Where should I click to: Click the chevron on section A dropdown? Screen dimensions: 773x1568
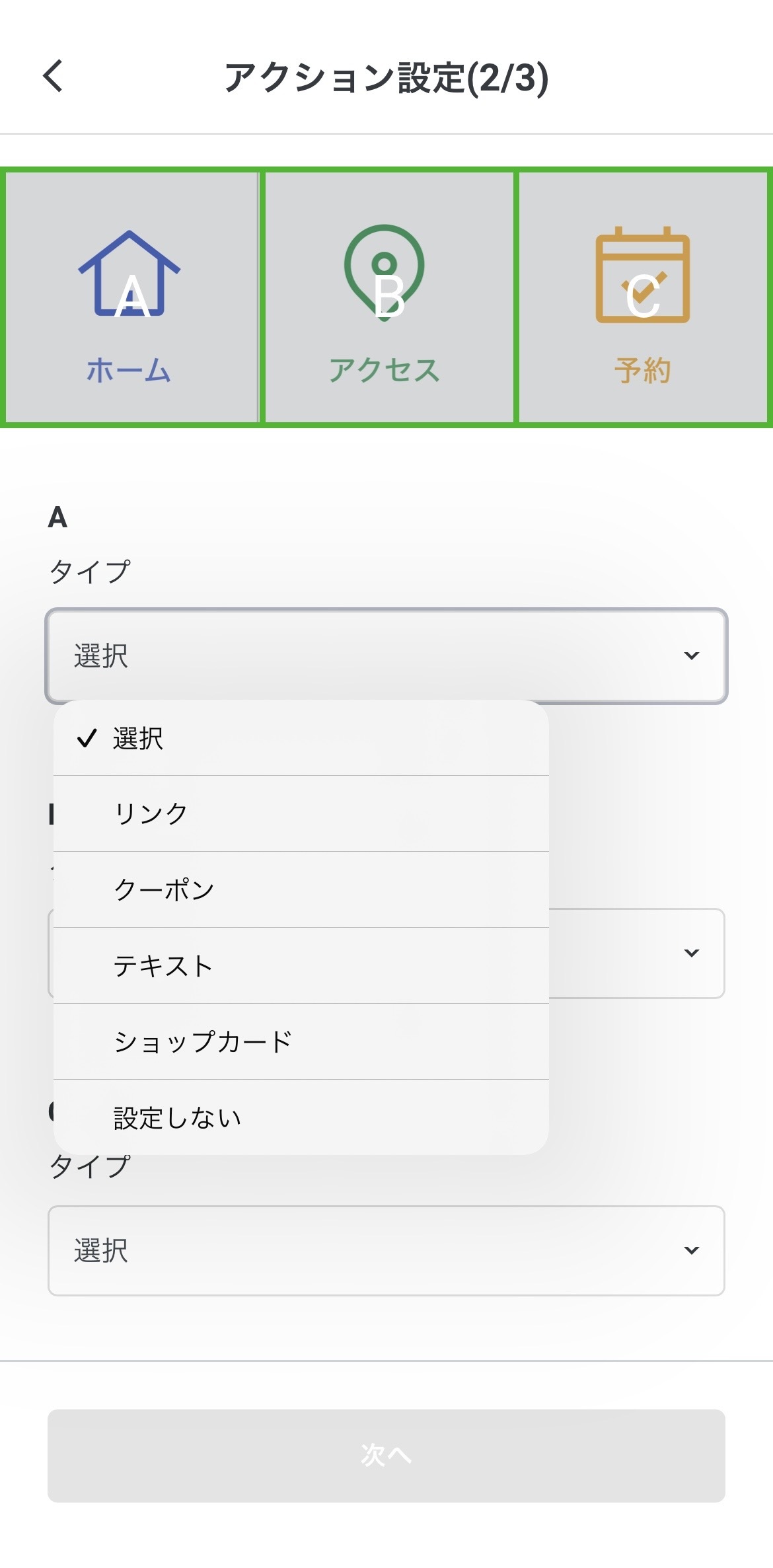[691, 655]
